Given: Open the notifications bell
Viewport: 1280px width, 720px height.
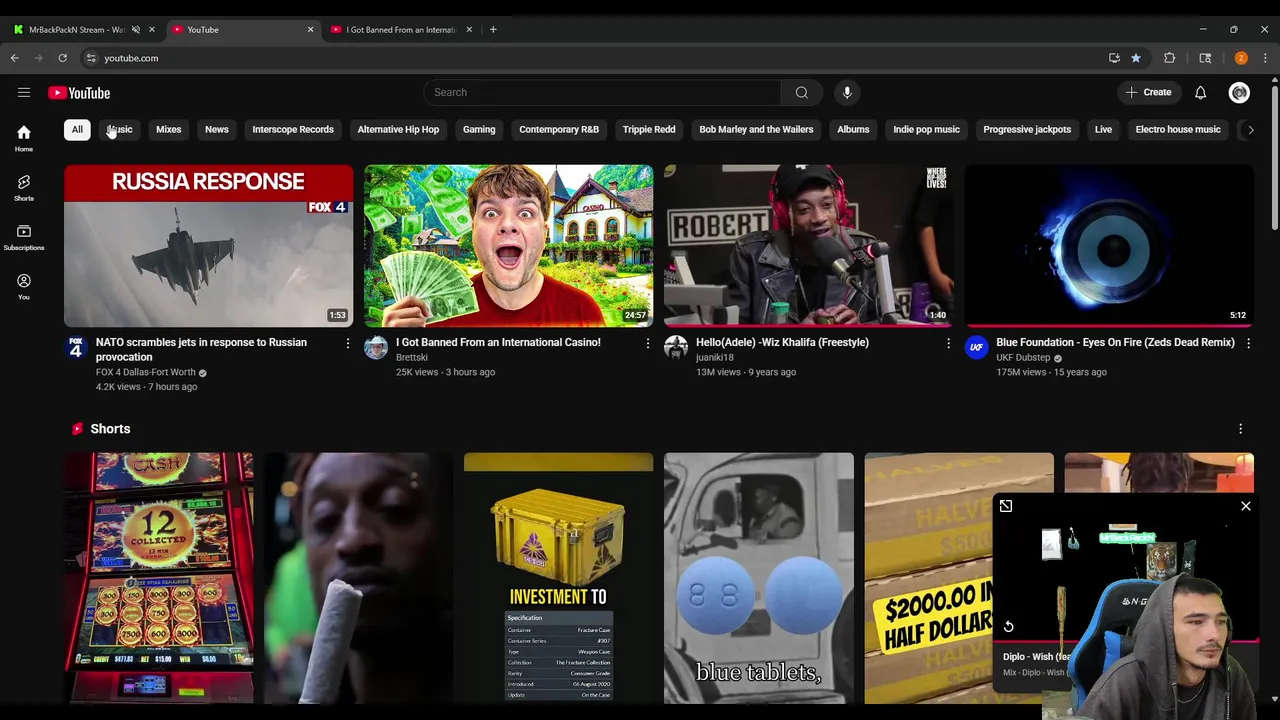Looking at the screenshot, I should (1200, 92).
